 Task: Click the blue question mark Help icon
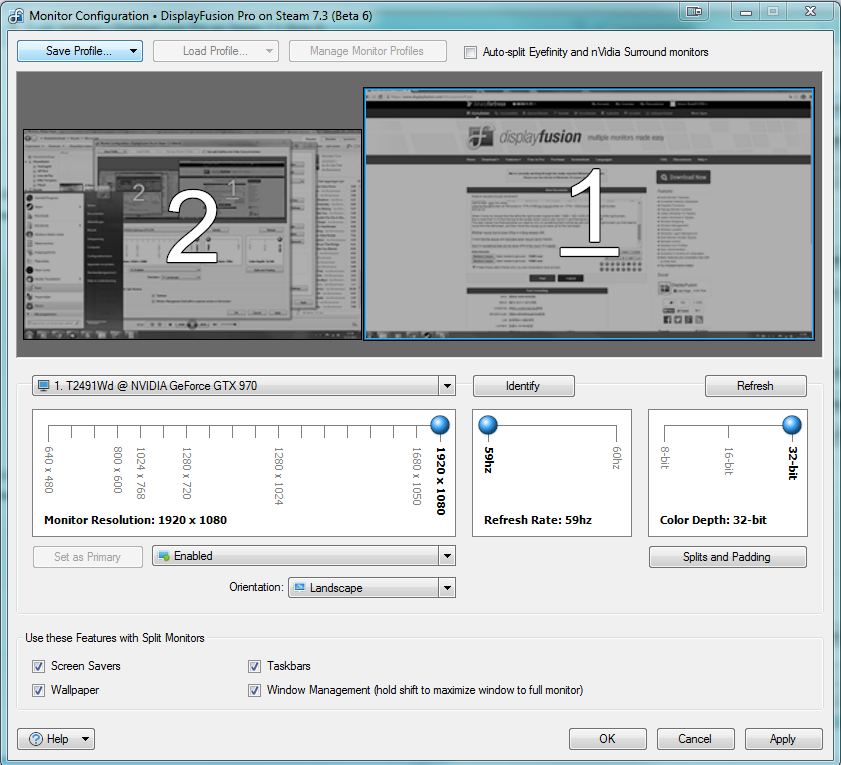click(x=37, y=739)
